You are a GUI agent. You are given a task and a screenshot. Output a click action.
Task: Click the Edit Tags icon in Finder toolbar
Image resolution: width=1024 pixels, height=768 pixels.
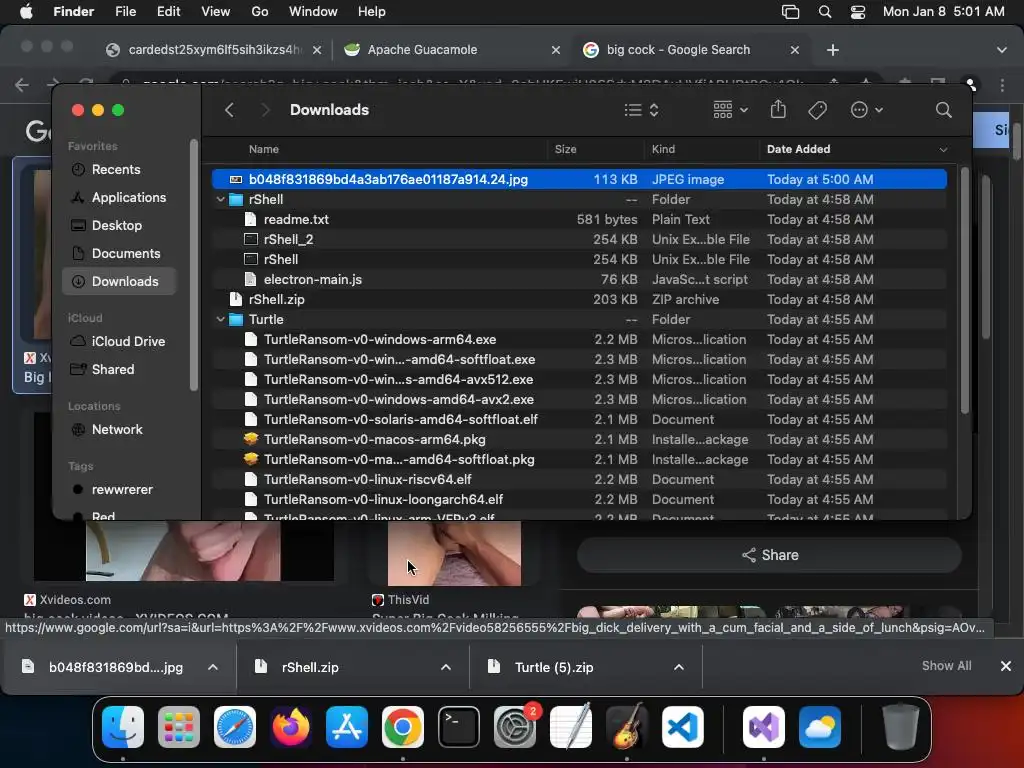pyautogui.click(x=817, y=110)
